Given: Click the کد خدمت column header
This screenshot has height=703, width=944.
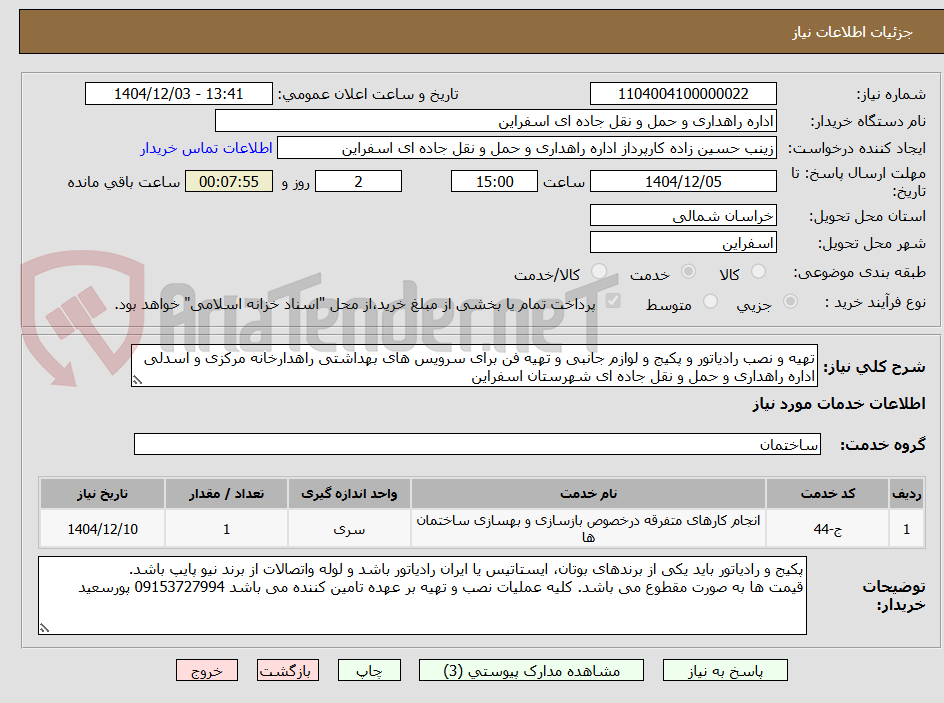Looking at the screenshot, I should pyautogui.click(x=828, y=494).
